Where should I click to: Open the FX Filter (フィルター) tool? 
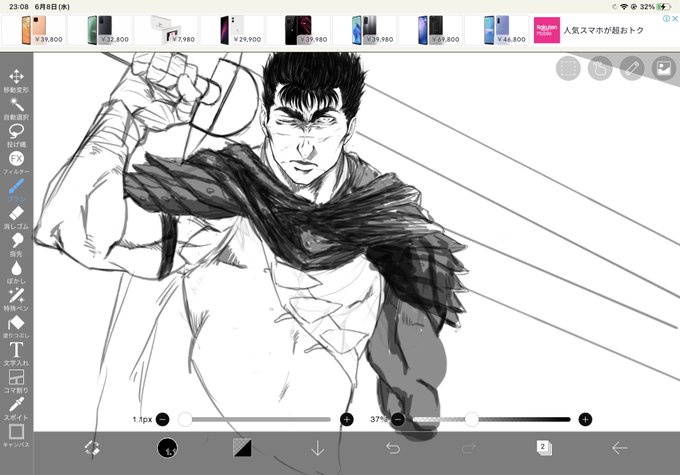[16, 163]
